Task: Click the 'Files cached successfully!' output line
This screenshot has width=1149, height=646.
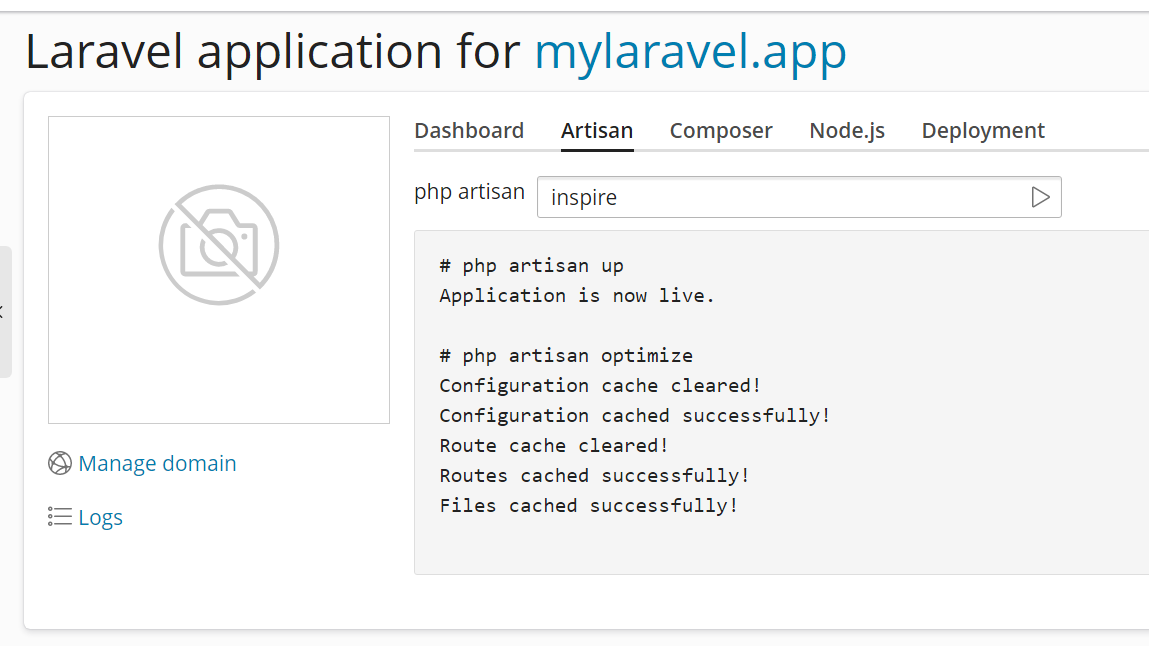Action: pos(588,505)
